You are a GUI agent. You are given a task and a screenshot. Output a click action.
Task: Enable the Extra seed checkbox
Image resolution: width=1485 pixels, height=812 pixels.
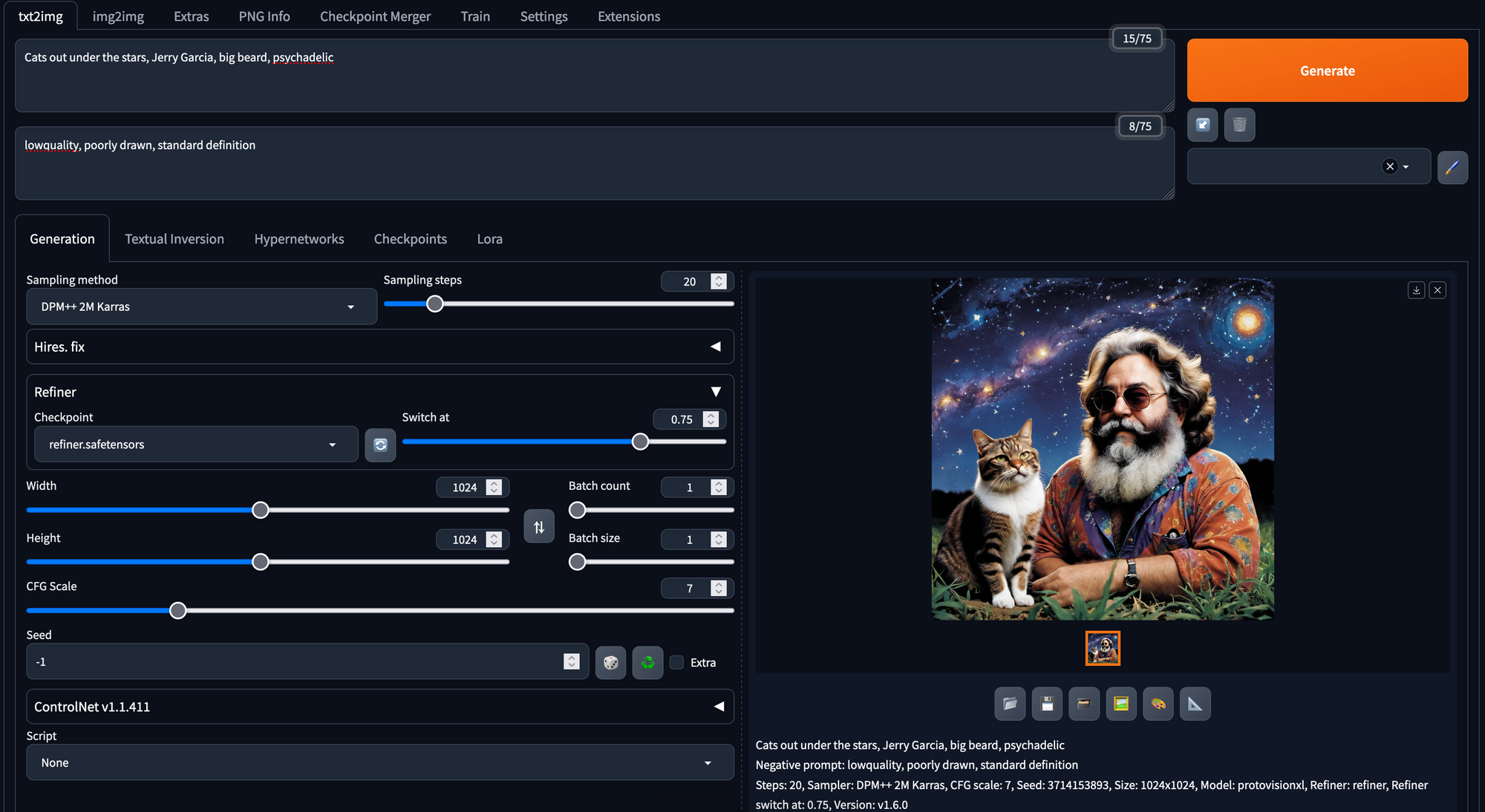[x=676, y=662]
